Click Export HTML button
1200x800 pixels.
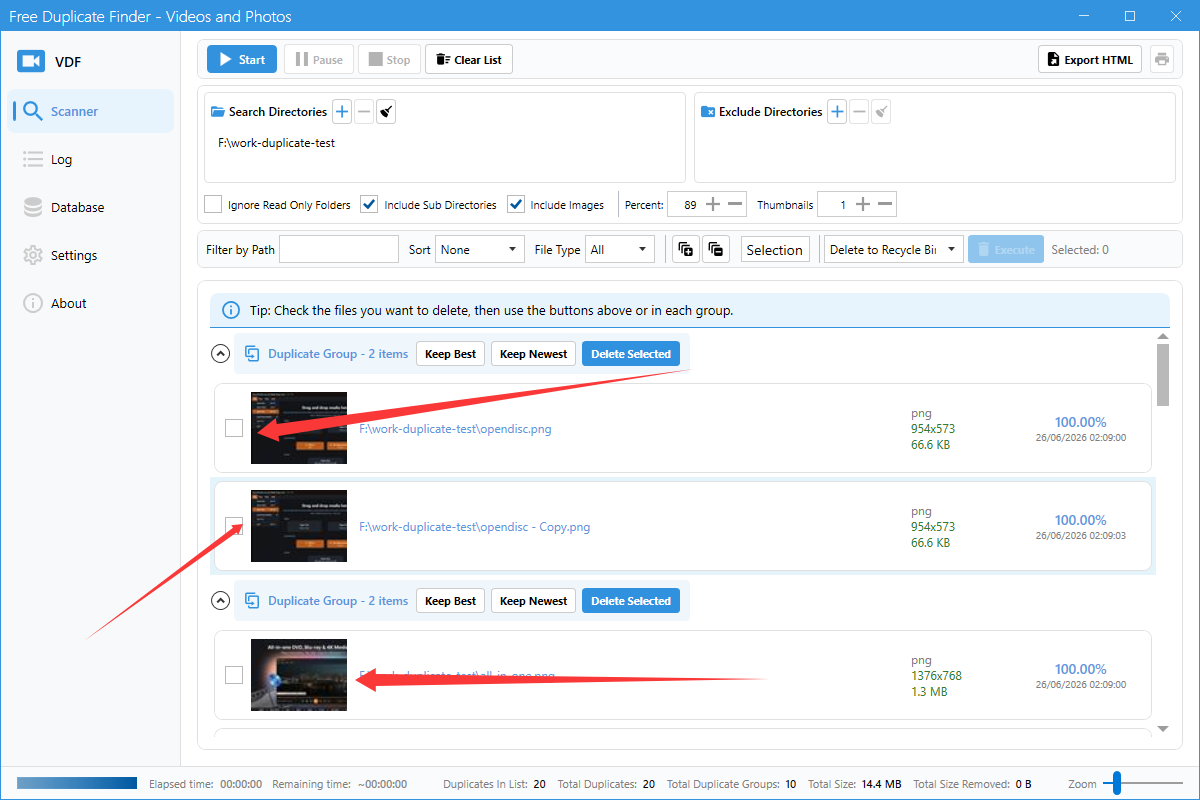click(x=1090, y=59)
